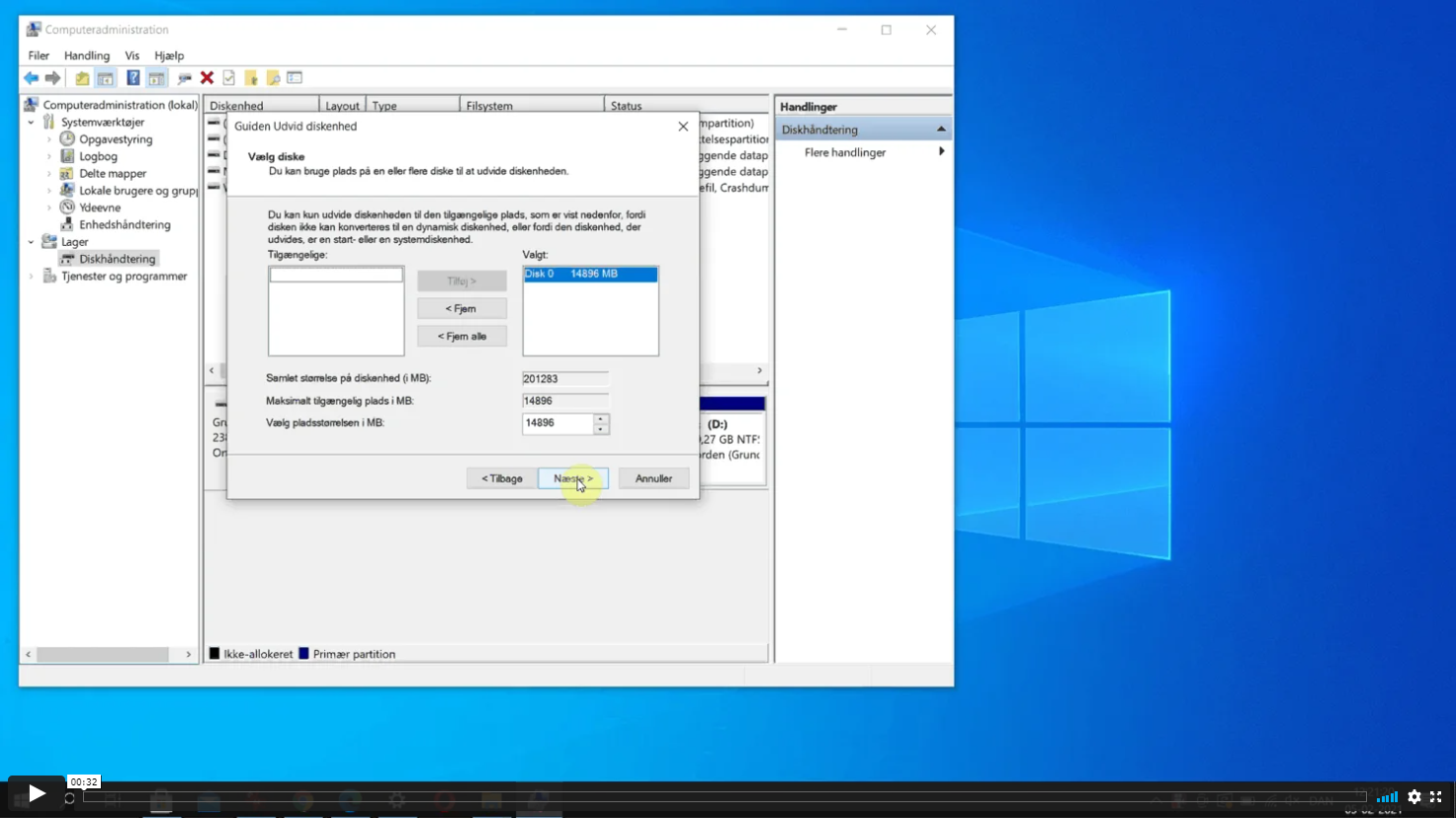Click the Annuller button

[653, 478]
